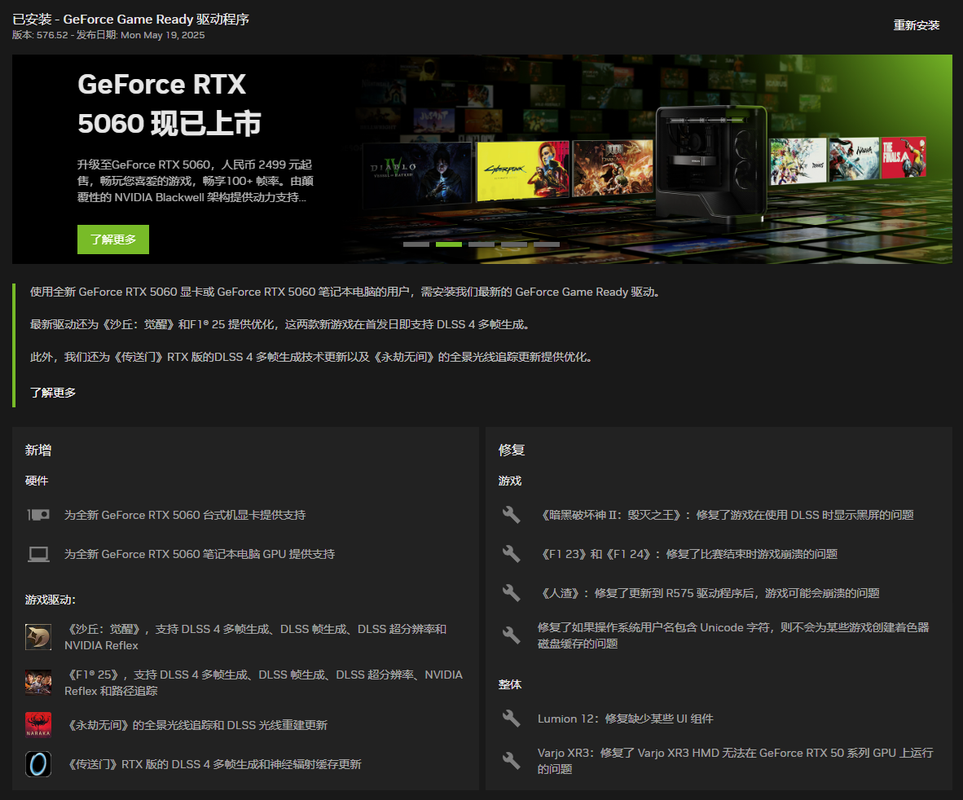
Task: Click wrench icon beside 人渣 fix
Action: point(511,593)
